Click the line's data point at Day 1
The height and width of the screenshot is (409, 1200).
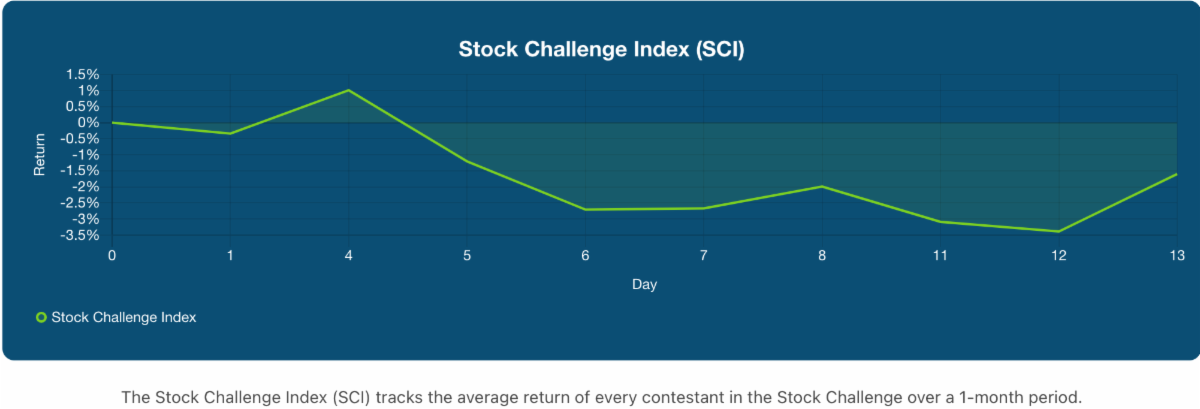pos(231,133)
